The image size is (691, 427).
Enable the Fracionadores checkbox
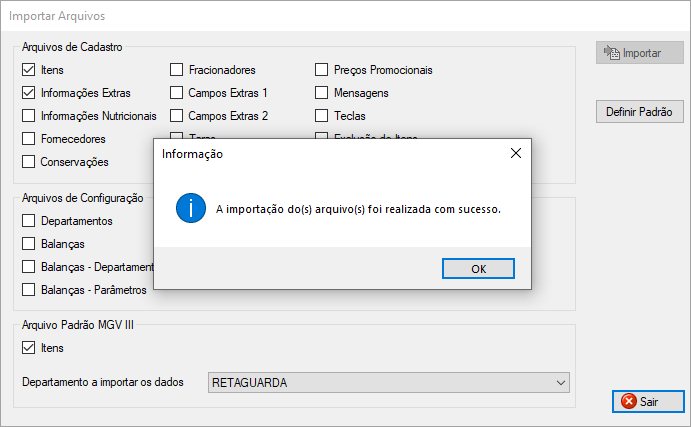(x=176, y=70)
